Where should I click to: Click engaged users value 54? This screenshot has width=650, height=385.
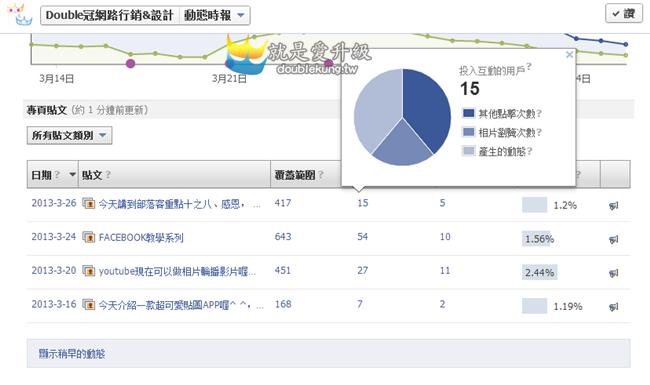point(363,237)
